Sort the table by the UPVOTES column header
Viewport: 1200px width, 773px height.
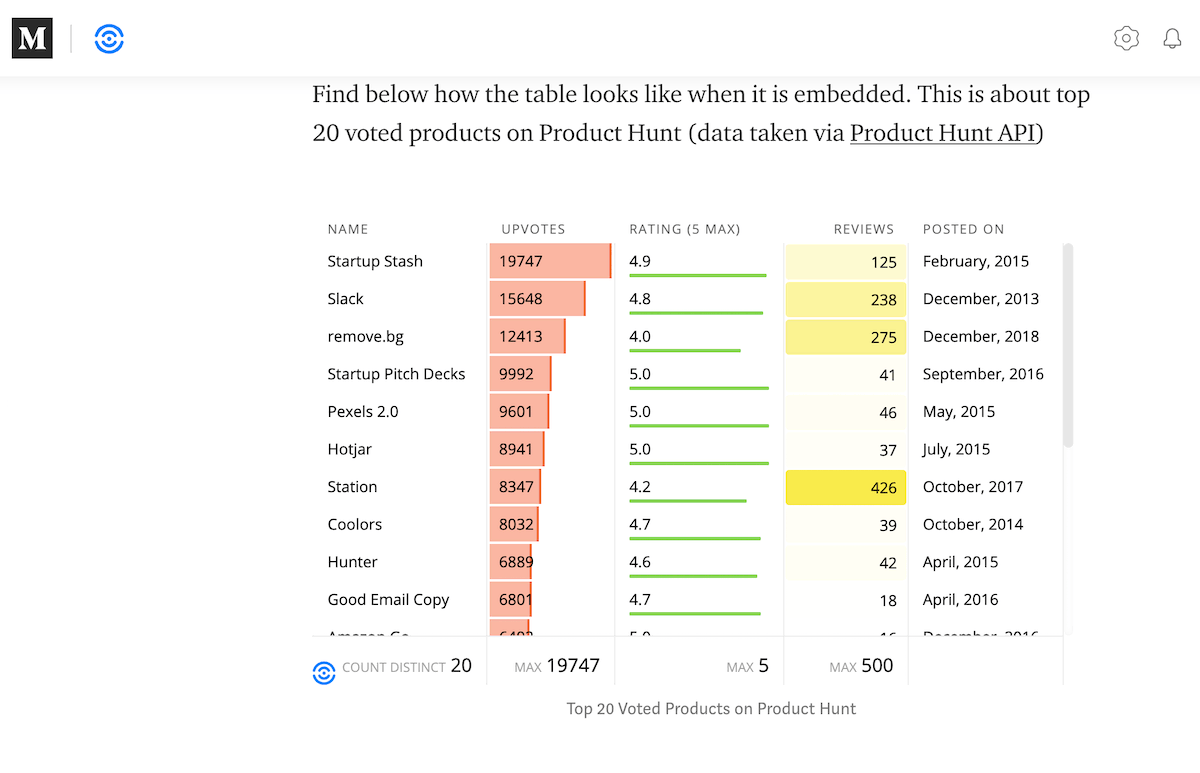click(532, 229)
